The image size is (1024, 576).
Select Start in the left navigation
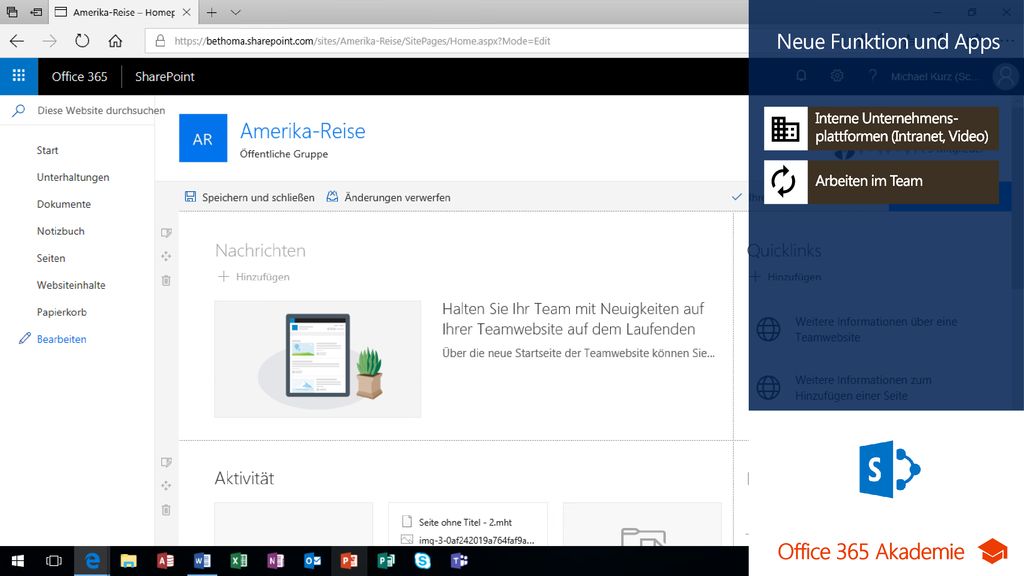pos(47,150)
